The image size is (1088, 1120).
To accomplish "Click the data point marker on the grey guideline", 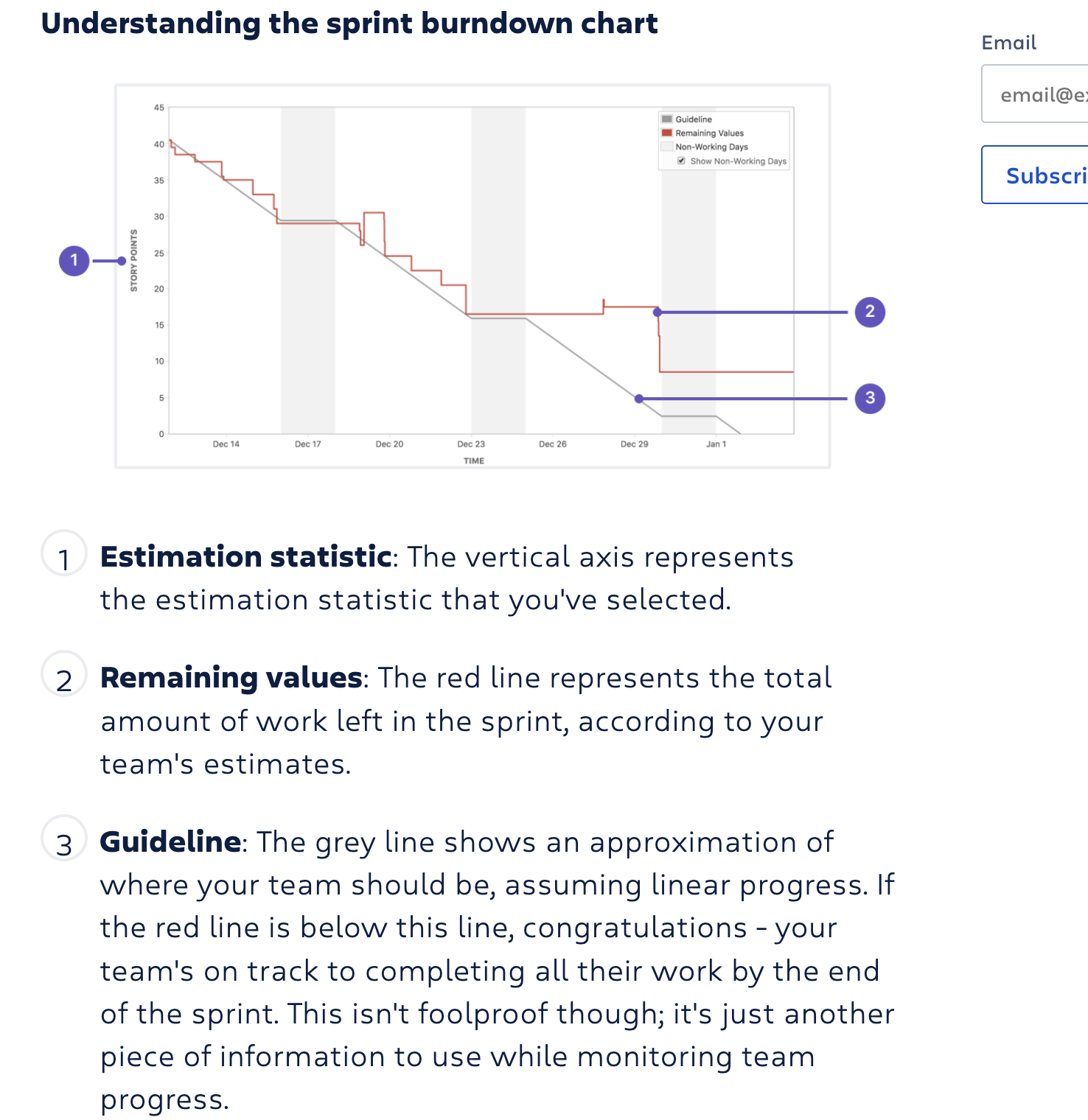I will [638, 398].
